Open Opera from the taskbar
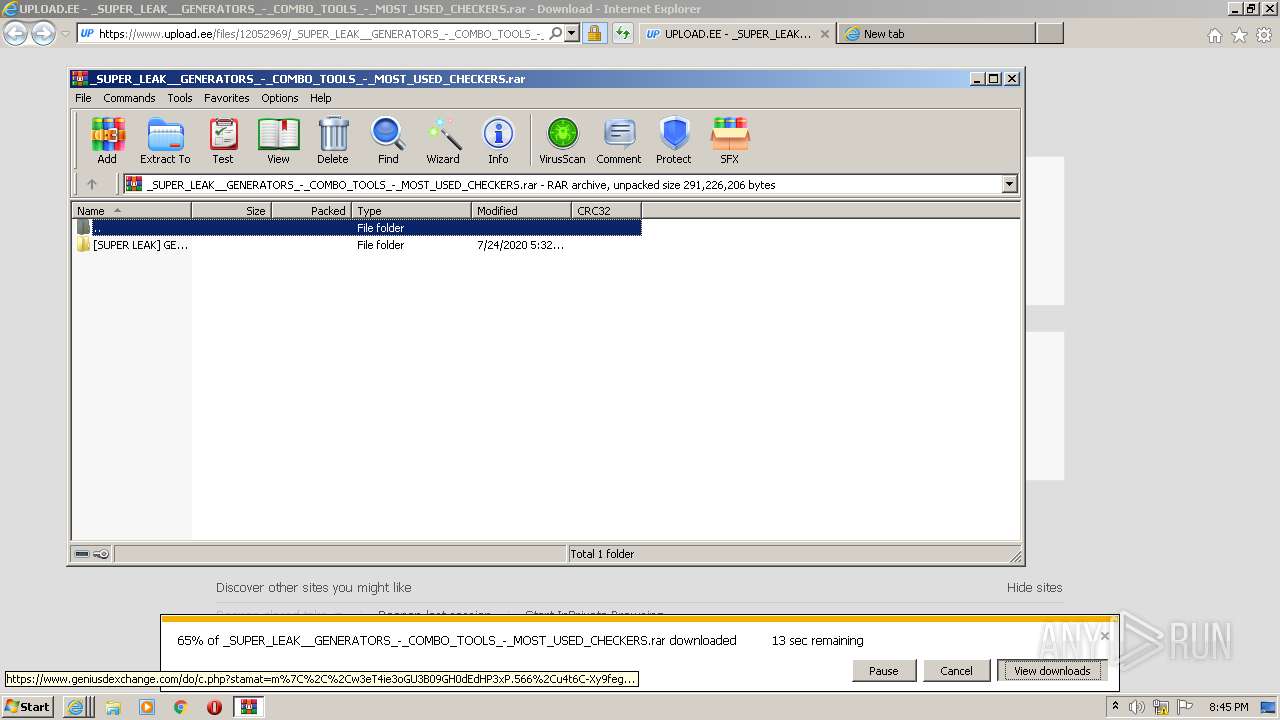 point(214,707)
